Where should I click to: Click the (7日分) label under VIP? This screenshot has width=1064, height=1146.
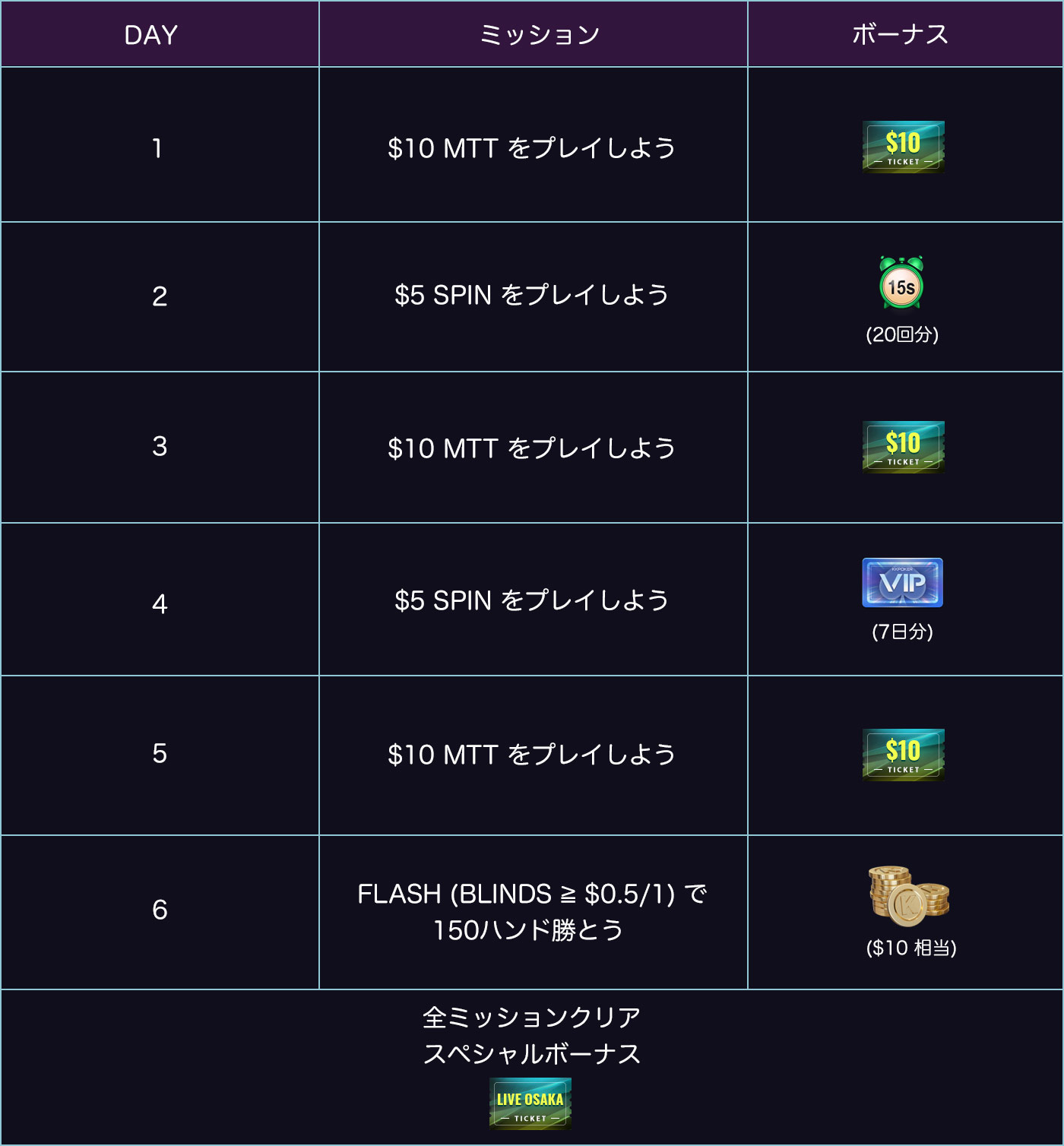(902, 632)
